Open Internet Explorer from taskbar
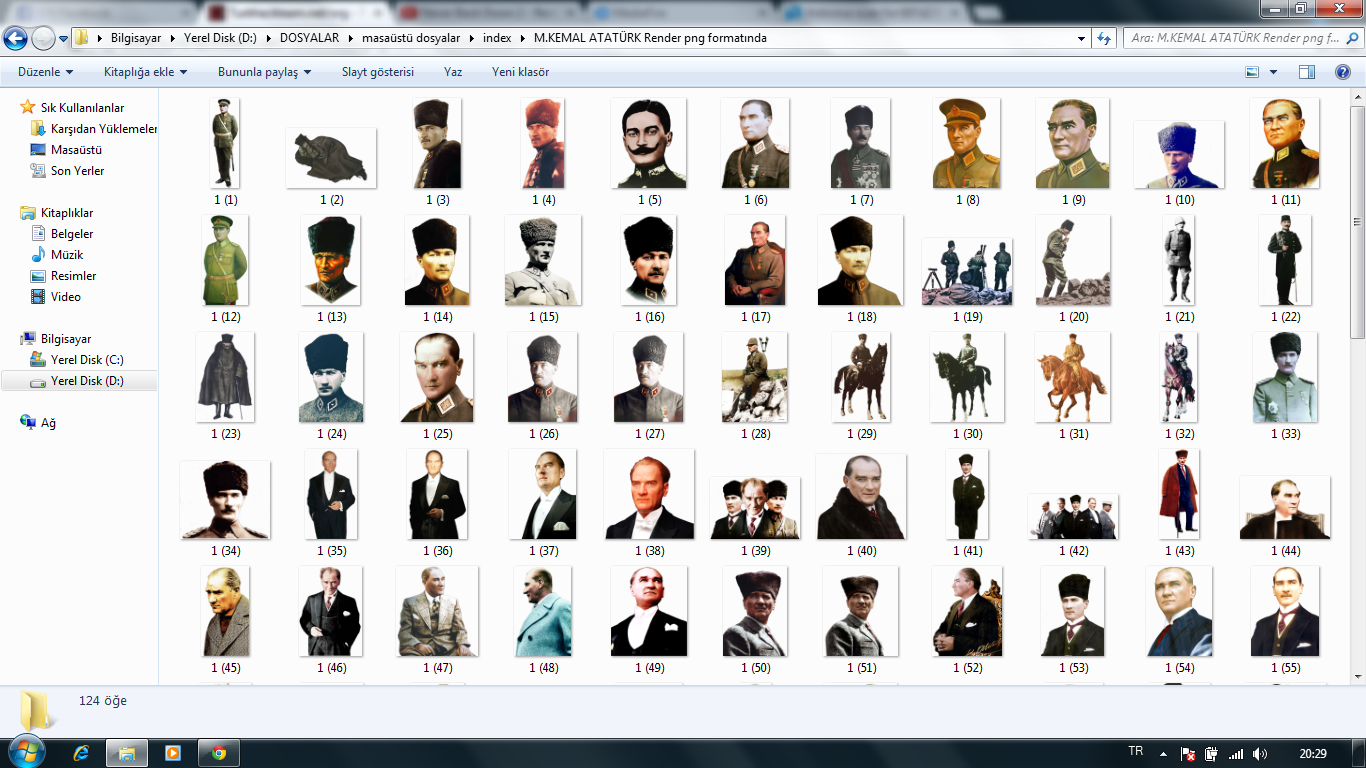This screenshot has height=768, width=1366. pyautogui.click(x=82, y=753)
